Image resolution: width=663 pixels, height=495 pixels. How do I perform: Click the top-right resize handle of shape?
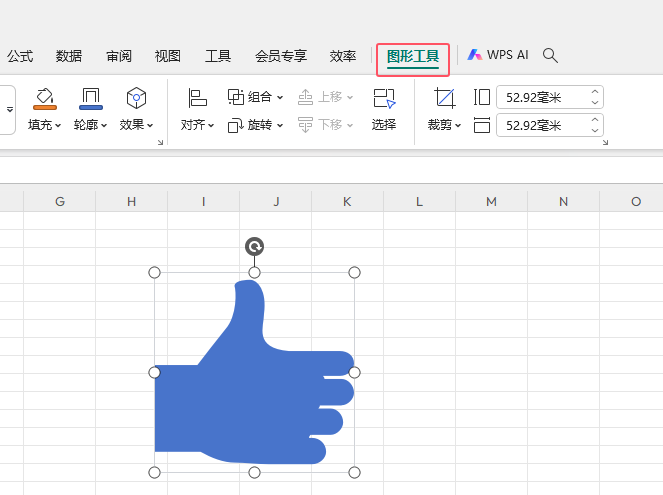point(354,272)
